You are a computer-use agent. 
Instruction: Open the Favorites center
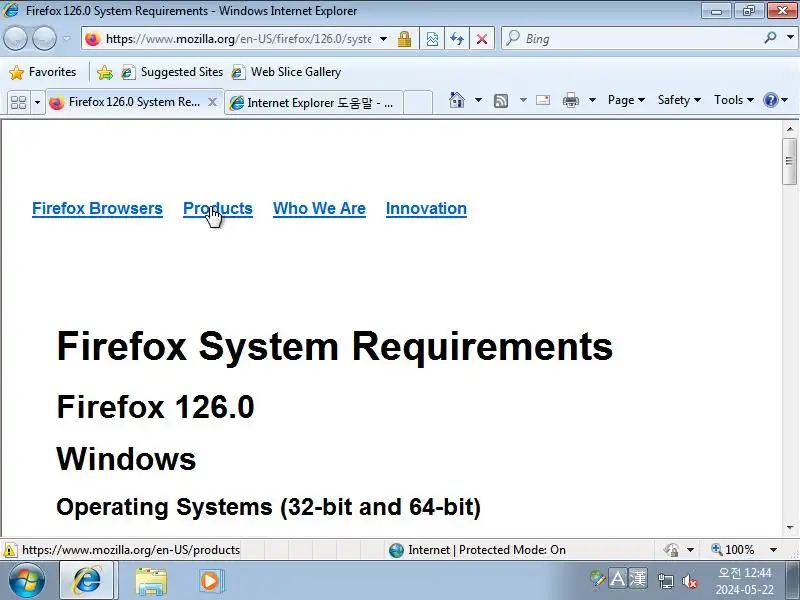[43, 72]
